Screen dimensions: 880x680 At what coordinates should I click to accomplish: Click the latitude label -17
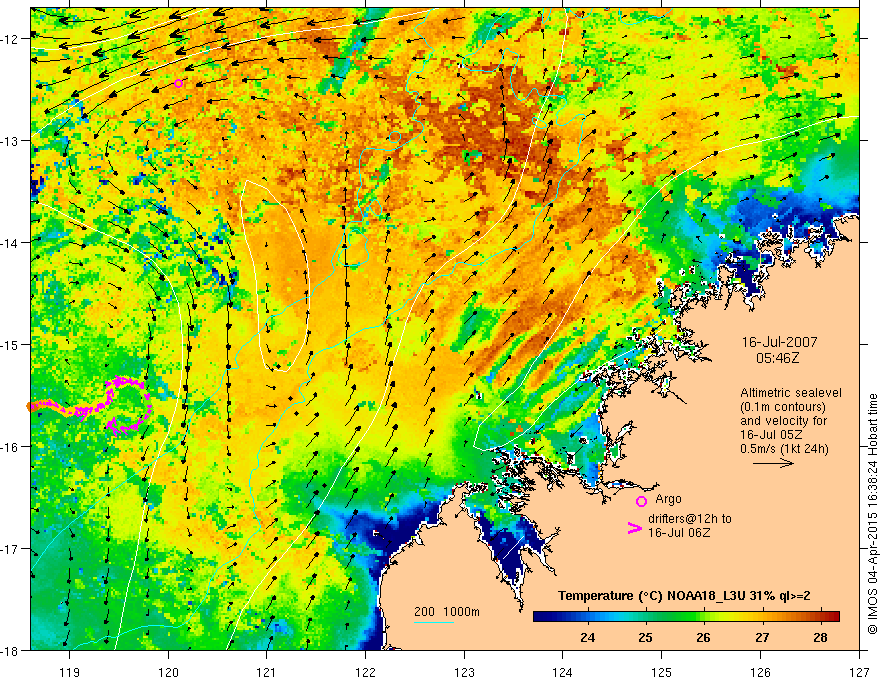(11, 548)
